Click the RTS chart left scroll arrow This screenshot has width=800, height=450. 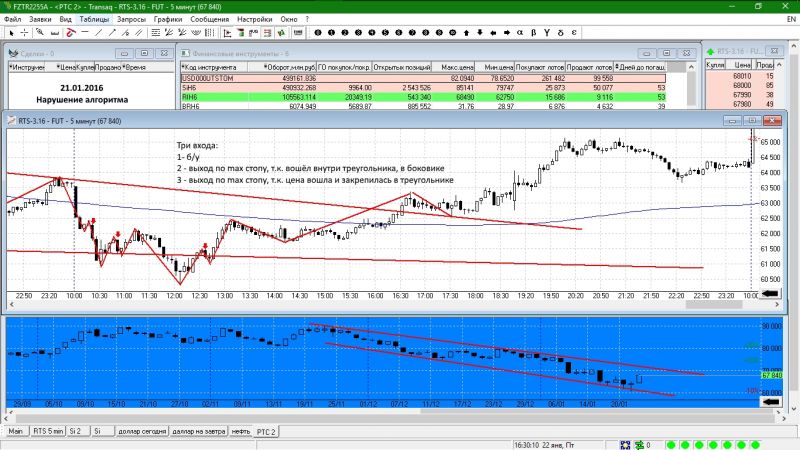point(11,305)
